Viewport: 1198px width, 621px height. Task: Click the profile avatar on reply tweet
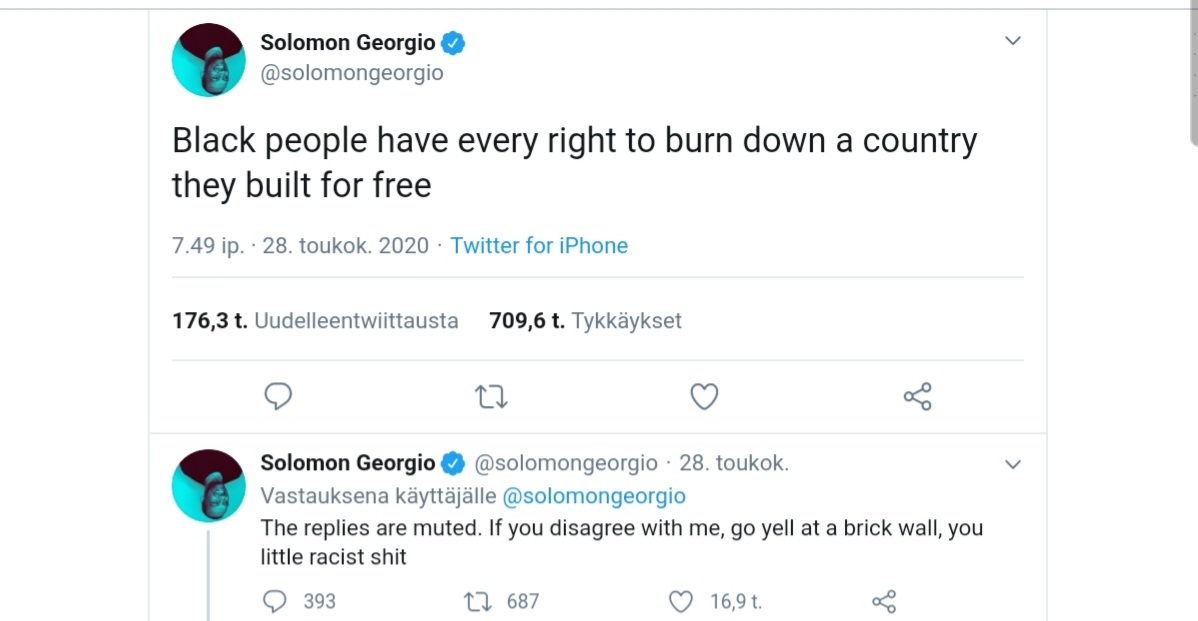(x=209, y=485)
